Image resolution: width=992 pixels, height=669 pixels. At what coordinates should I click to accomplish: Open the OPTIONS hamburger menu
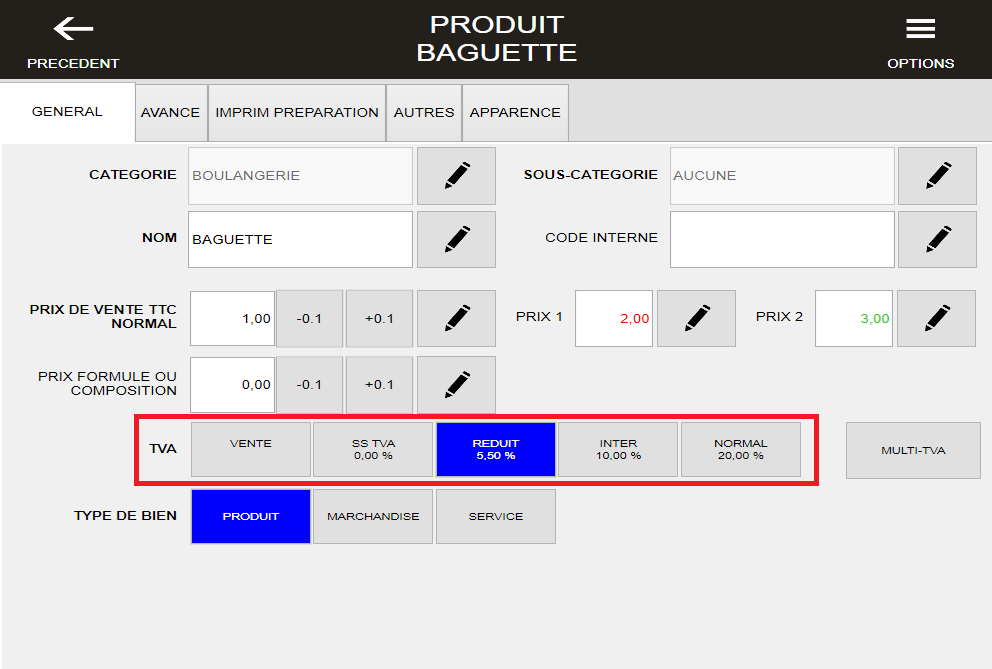(921, 41)
